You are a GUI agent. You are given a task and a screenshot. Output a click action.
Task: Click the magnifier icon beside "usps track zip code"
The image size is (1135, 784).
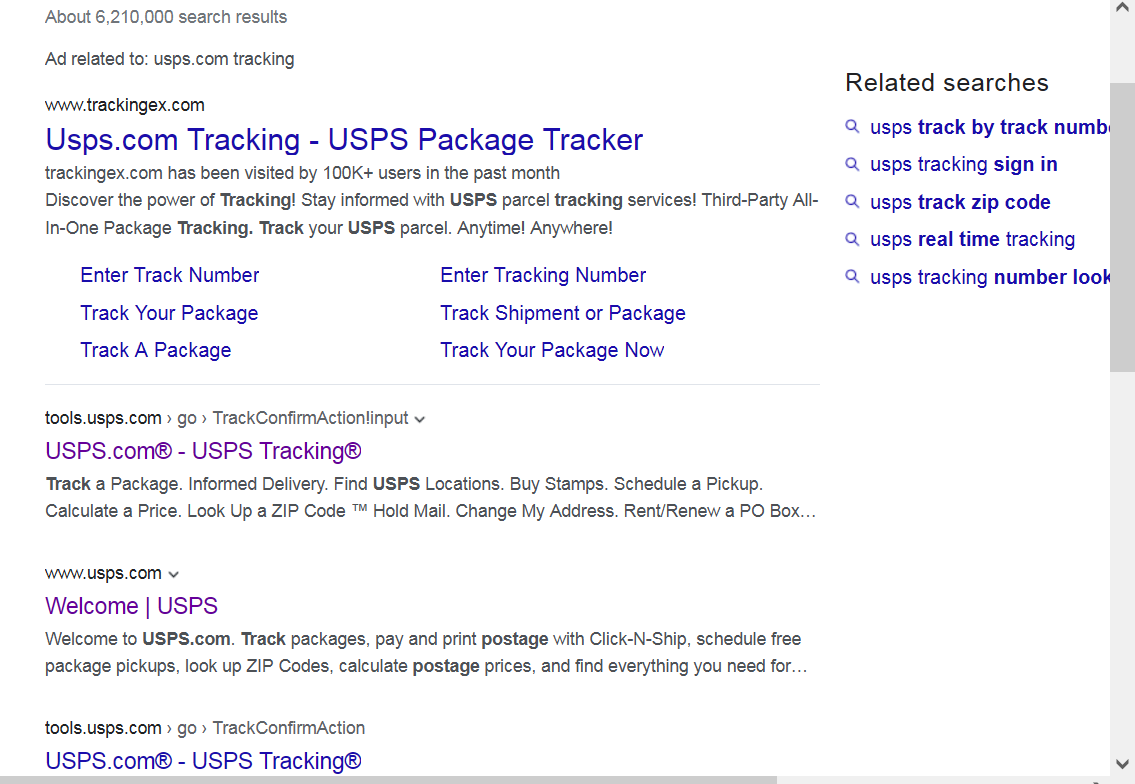pyautogui.click(x=852, y=202)
